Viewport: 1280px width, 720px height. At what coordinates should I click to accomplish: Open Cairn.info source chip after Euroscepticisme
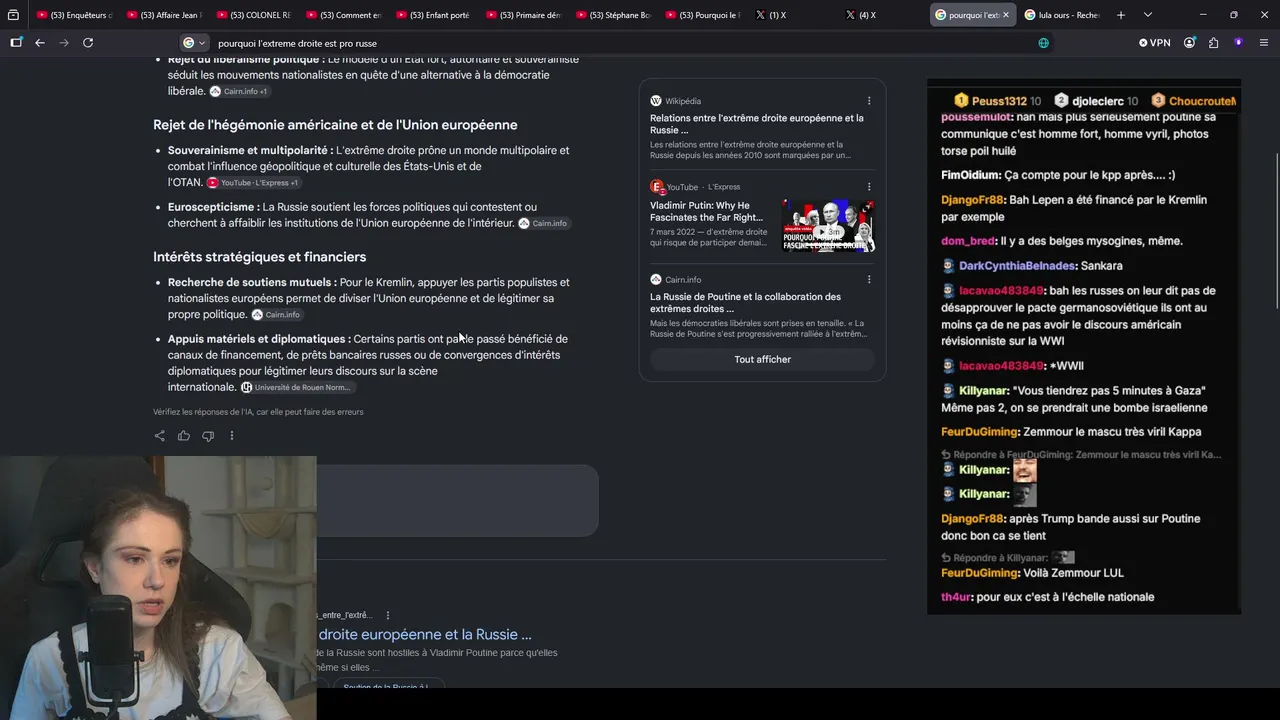tap(544, 223)
